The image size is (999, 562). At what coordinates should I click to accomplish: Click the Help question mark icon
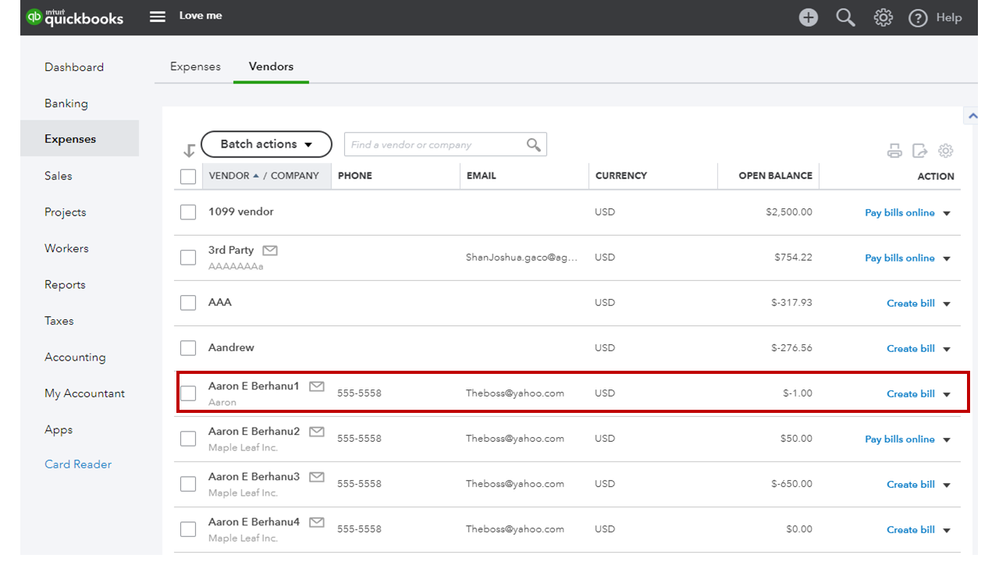click(x=917, y=18)
